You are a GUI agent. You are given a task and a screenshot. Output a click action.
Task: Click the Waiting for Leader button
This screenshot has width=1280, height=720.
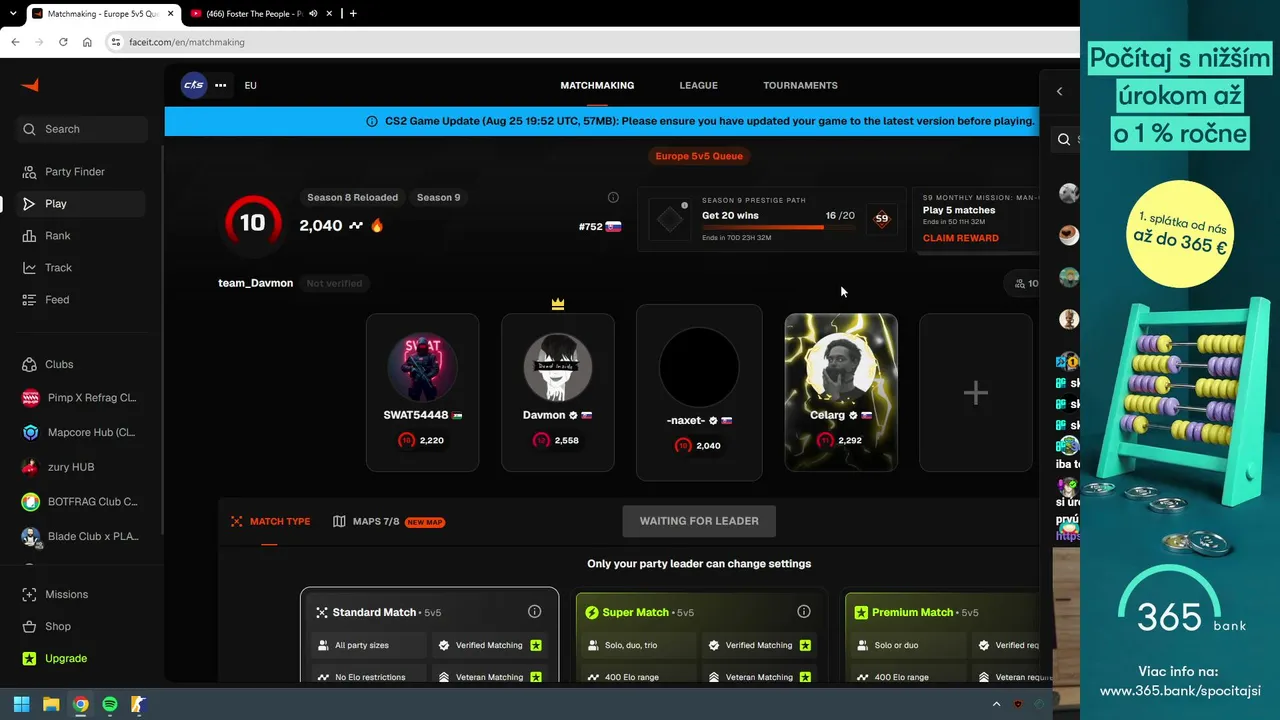point(699,521)
